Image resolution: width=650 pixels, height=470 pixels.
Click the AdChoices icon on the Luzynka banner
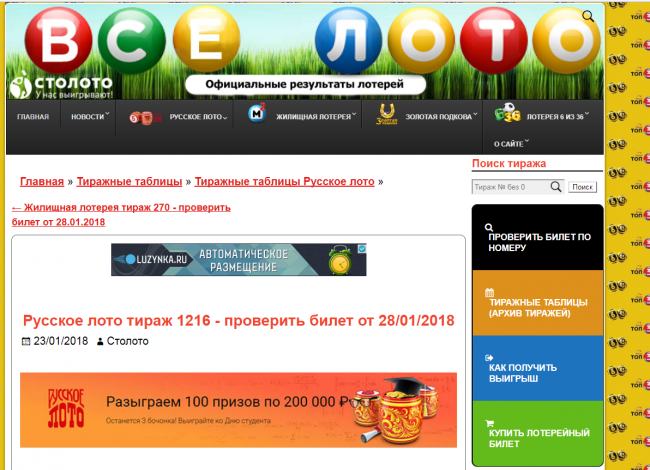[362, 248]
